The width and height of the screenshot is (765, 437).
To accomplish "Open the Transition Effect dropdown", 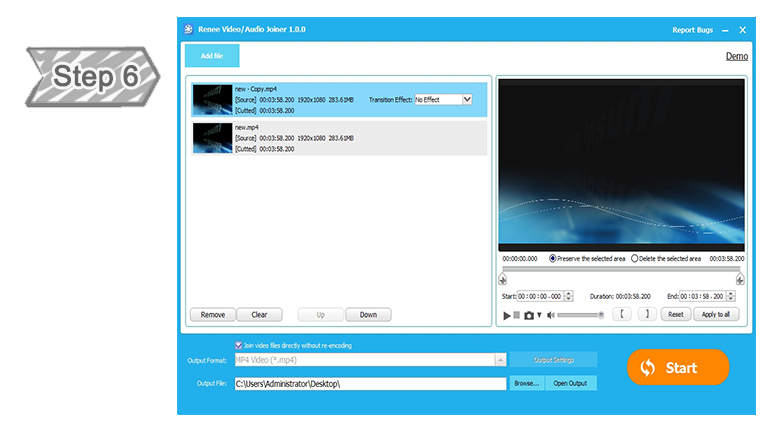I will point(466,100).
